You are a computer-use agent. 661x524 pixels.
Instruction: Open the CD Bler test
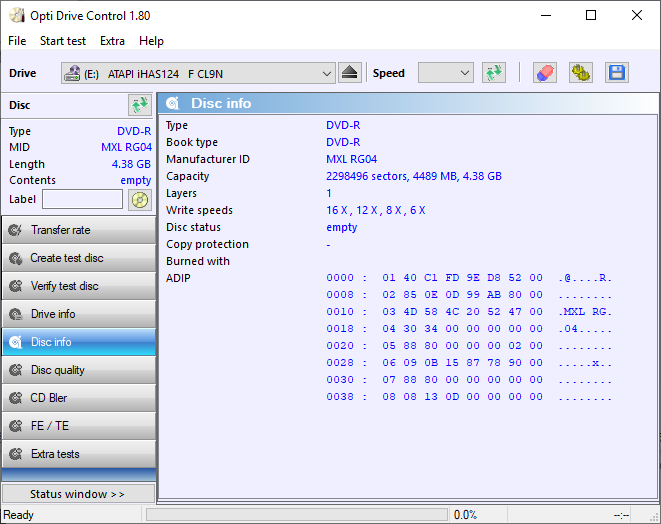(78, 398)
